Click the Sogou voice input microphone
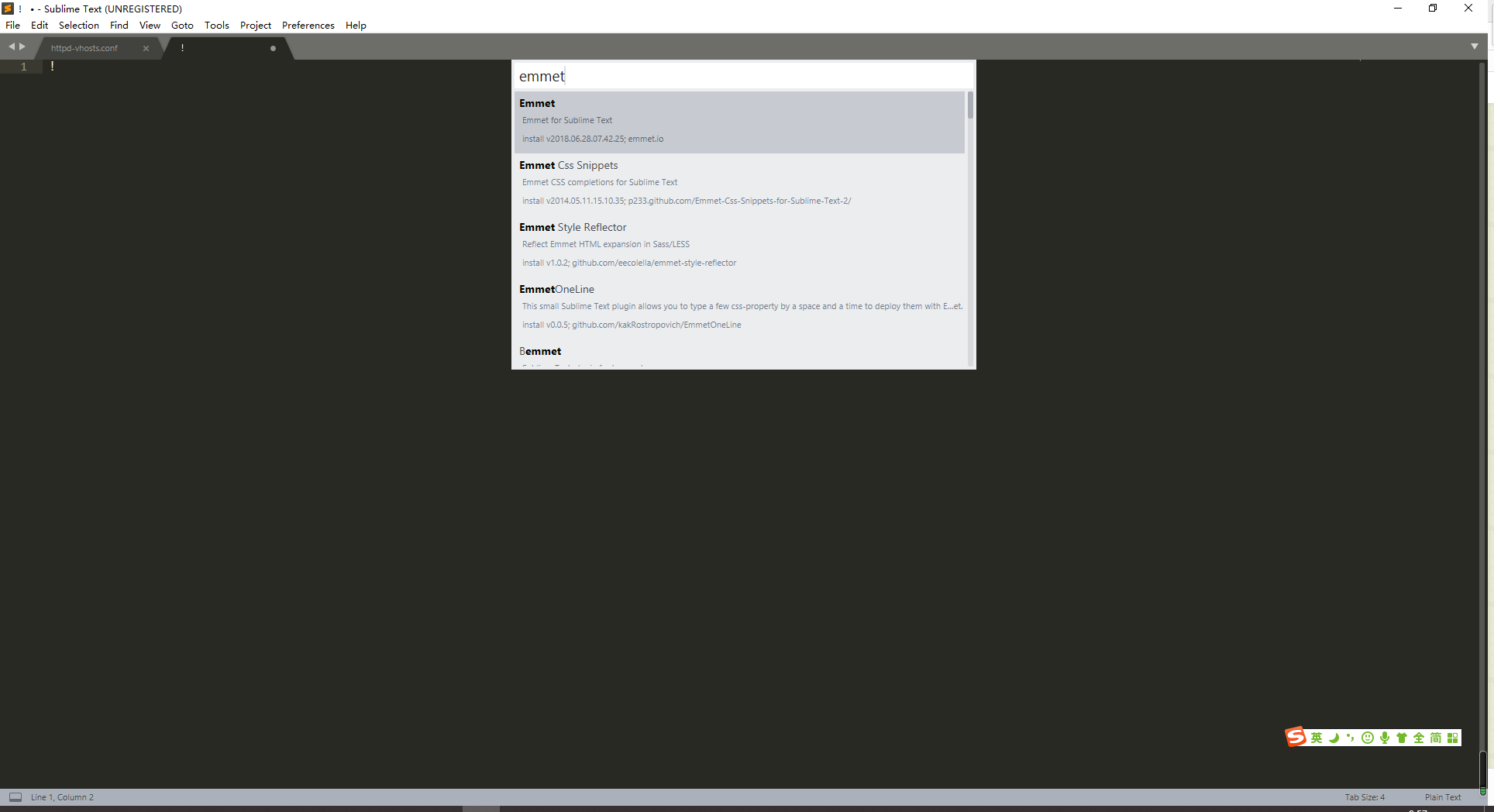 (1385, 738)
